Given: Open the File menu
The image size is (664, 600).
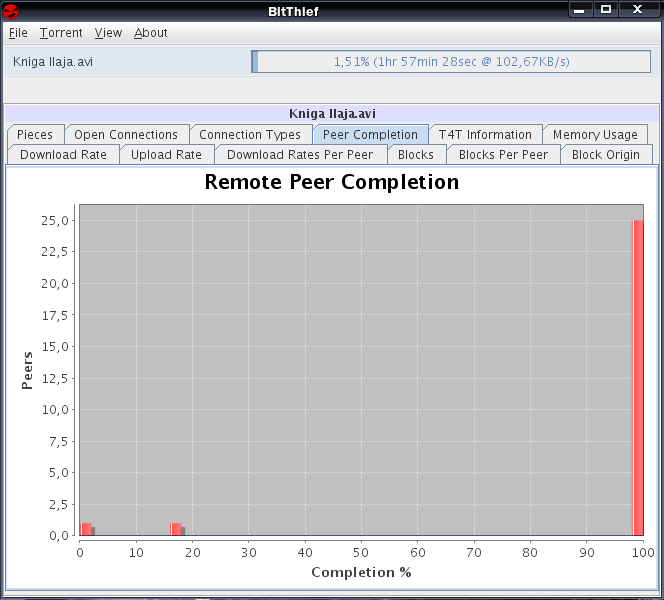Looking at the screenshot, I should [18, 33].
